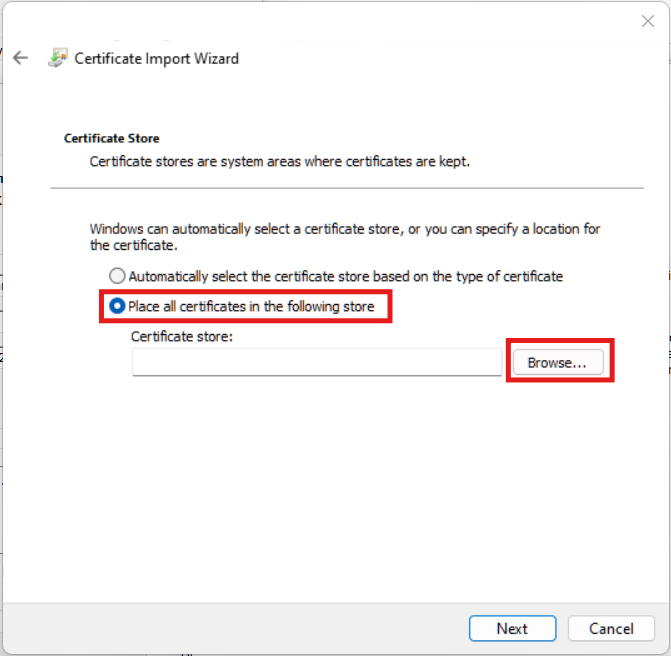
Task: Click the 'Certificate store:' field label
Action: point(181,336)
